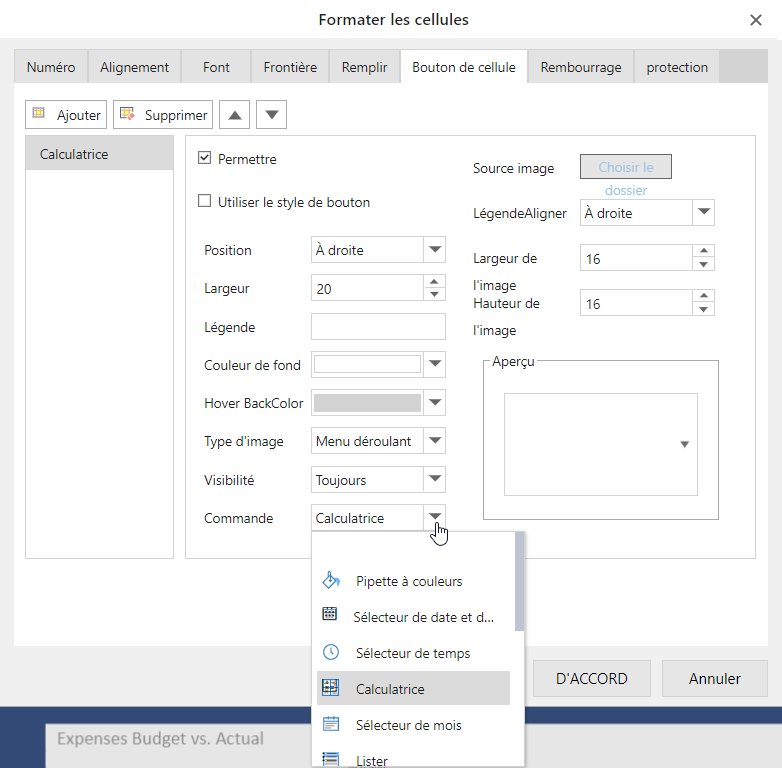
Task: Pick the Lister list icon
Action: click(331, 759)
